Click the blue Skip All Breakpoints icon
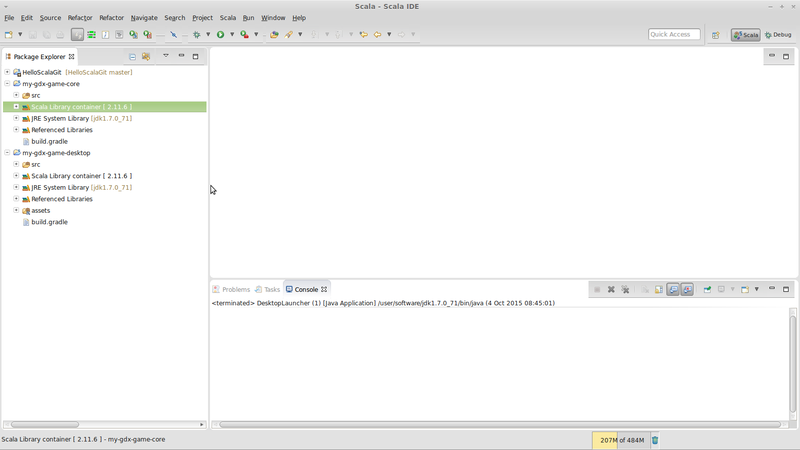This screenshot has width=800, height=450. 173,35
